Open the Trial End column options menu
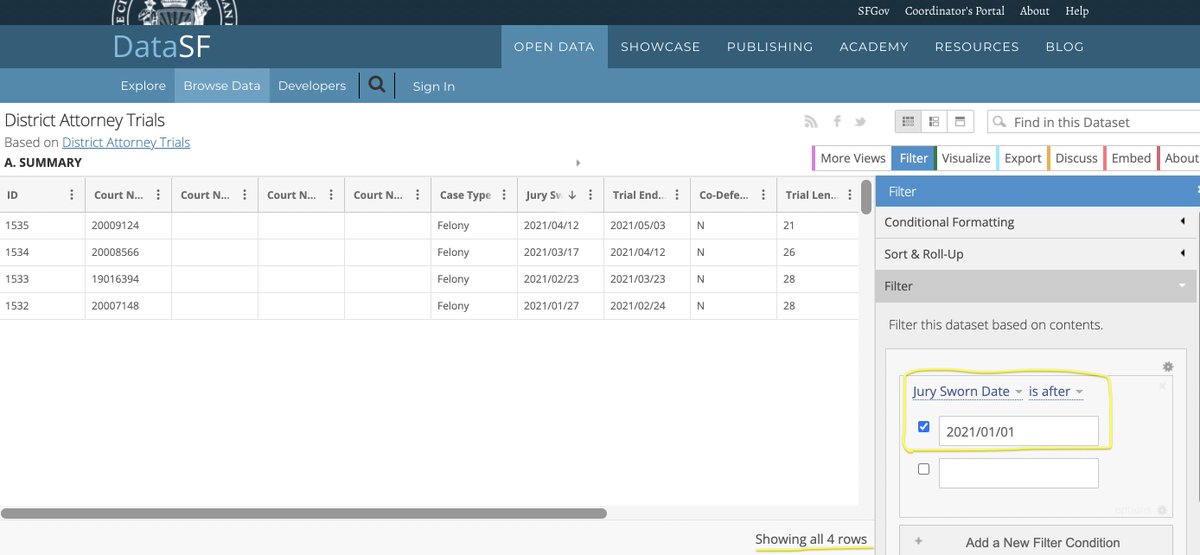Viewport: 1200px width, 555px height. tap(677, 195)
